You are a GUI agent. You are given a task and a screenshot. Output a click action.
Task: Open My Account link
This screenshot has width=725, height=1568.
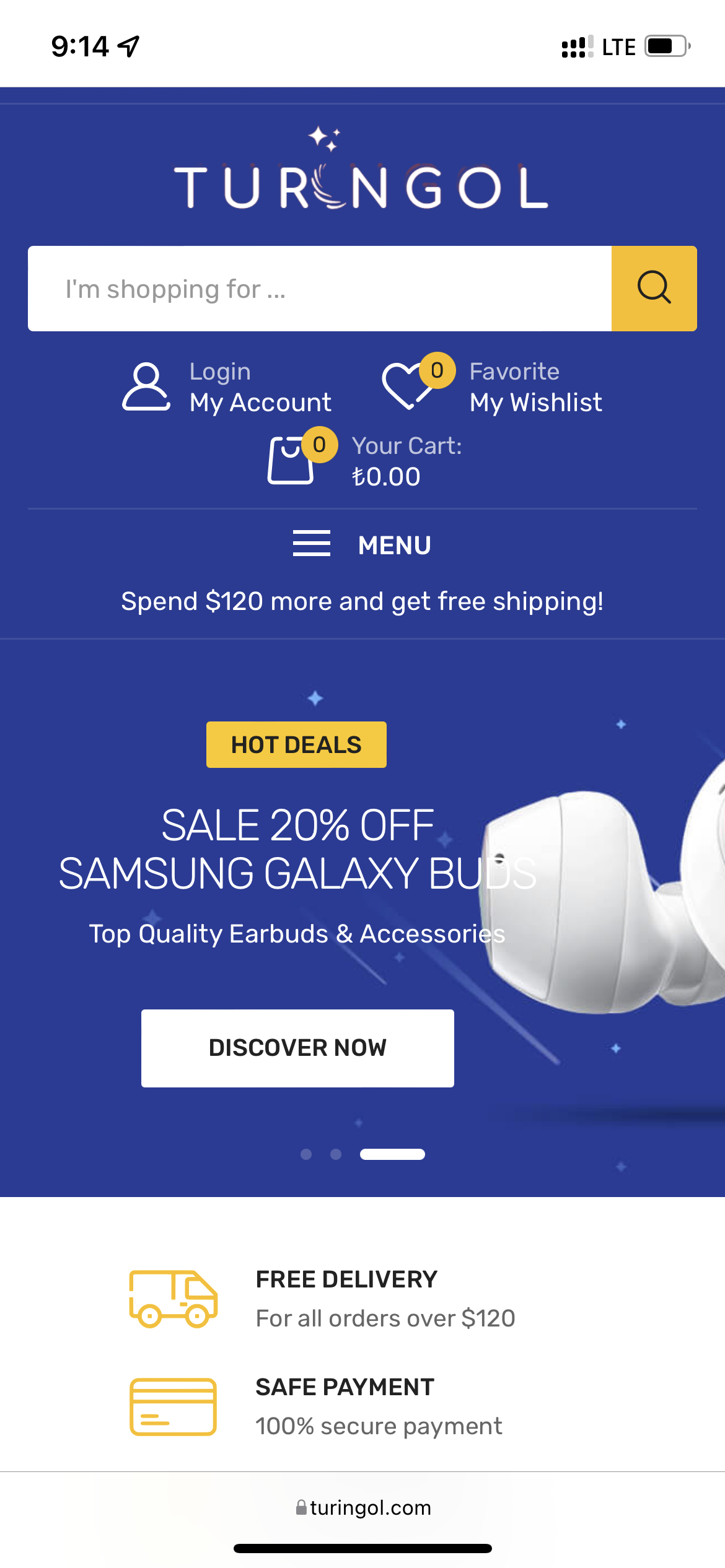[x=260, y=403]
